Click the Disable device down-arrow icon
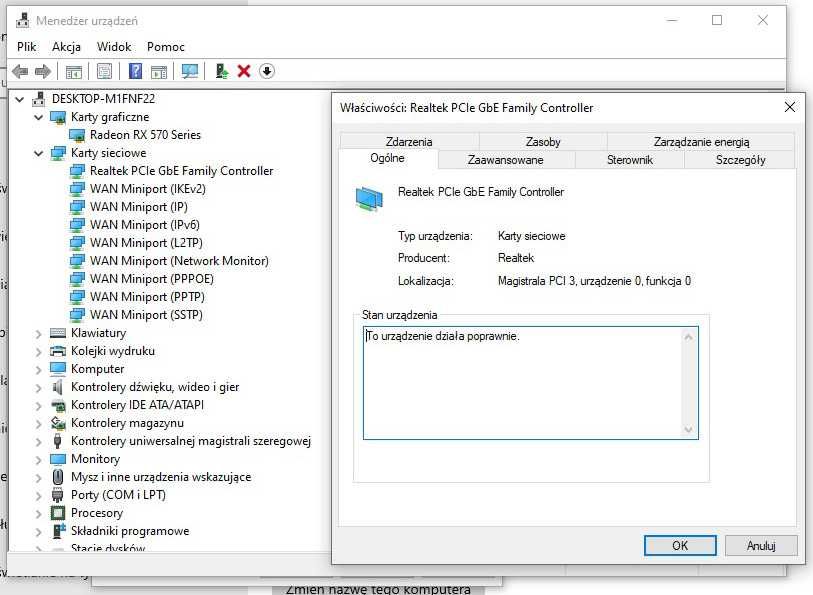Screen dimensions: 813x595 click(267, 71)
